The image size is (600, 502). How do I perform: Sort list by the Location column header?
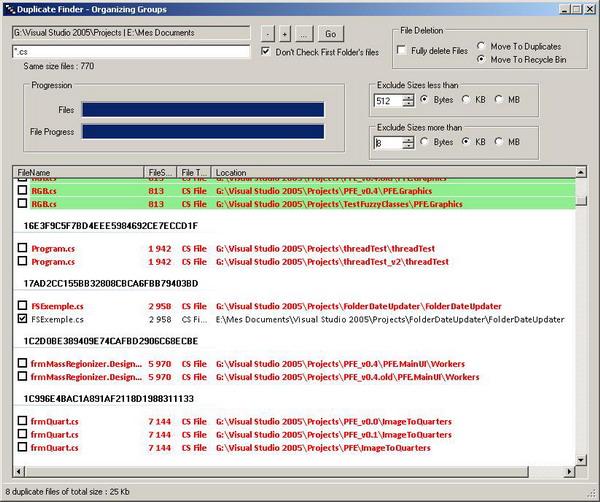pos(390,173)
